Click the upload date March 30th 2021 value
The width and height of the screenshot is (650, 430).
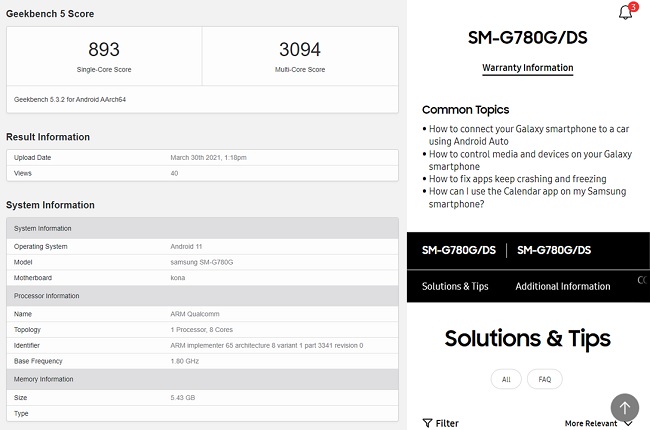(208, 158)
